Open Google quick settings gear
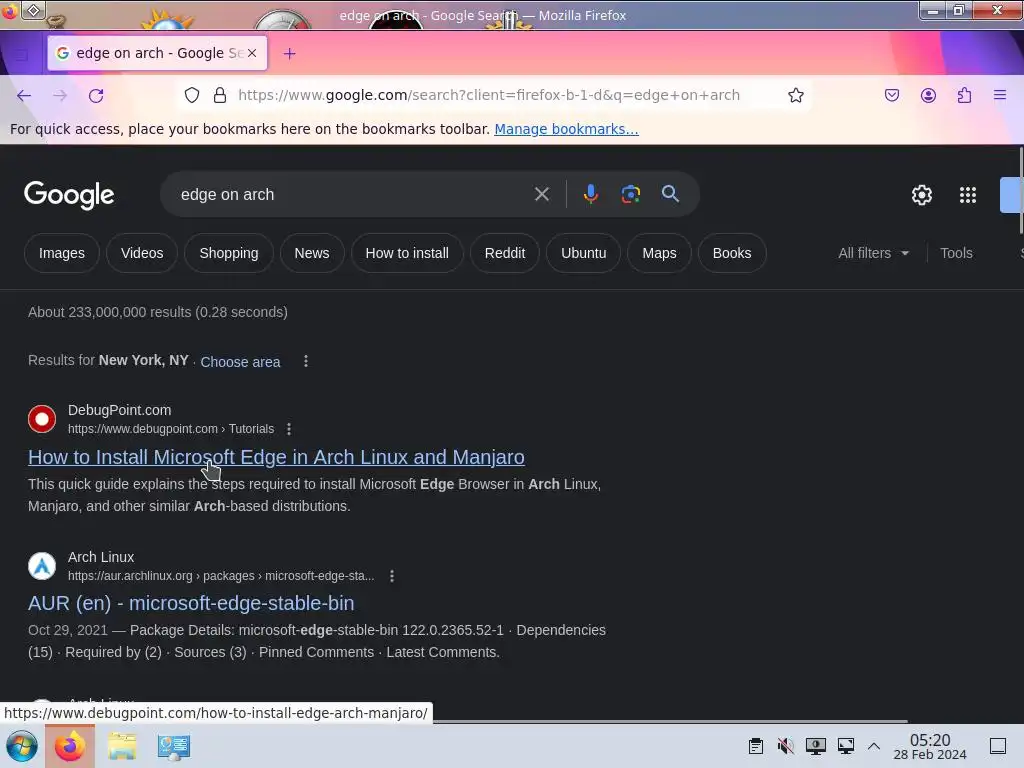 [921, 195]
